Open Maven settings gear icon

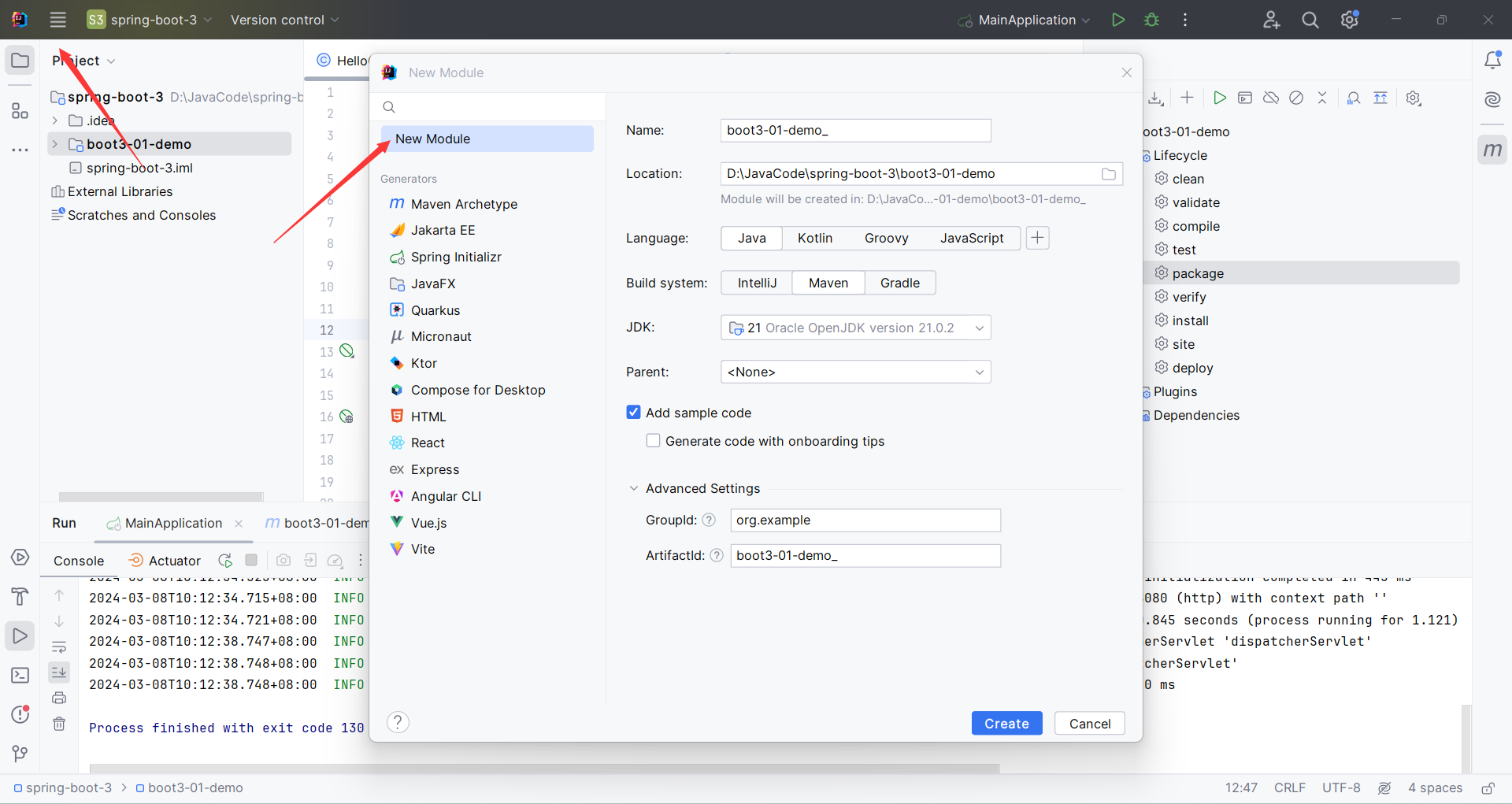click(x=1414, y=98)
